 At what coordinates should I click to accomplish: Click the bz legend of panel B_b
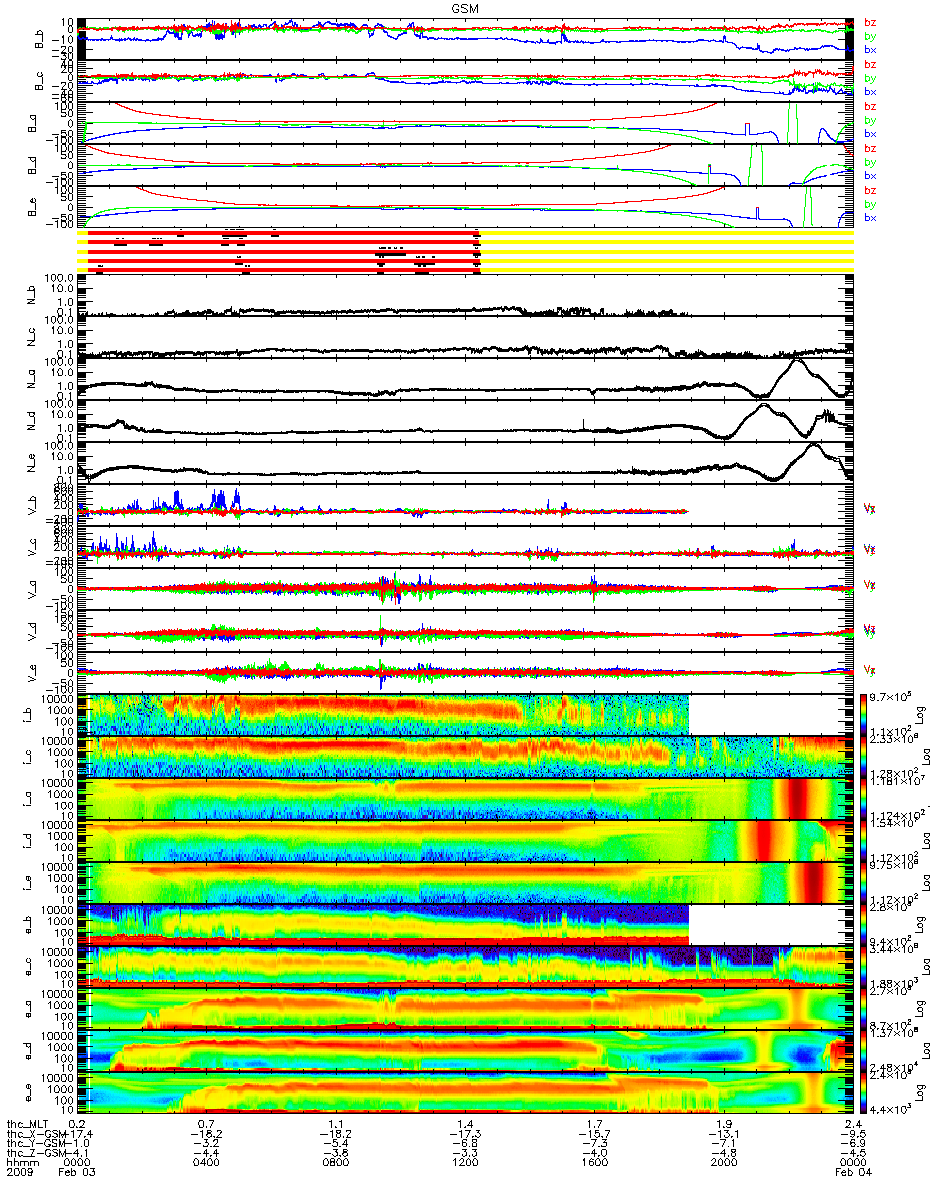click(x=870, y=22)
